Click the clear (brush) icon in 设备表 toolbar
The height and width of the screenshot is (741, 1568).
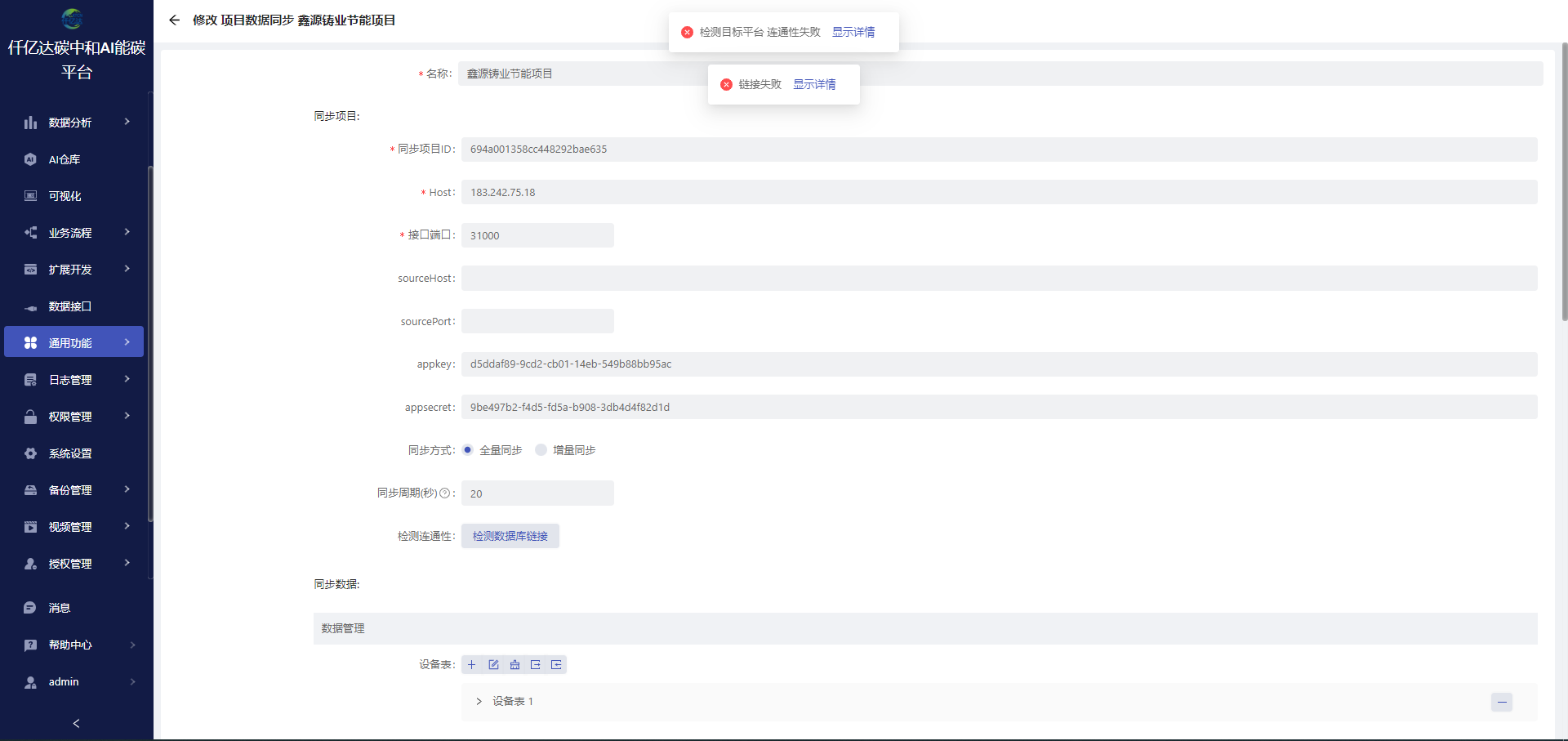(x=514, y=664)
